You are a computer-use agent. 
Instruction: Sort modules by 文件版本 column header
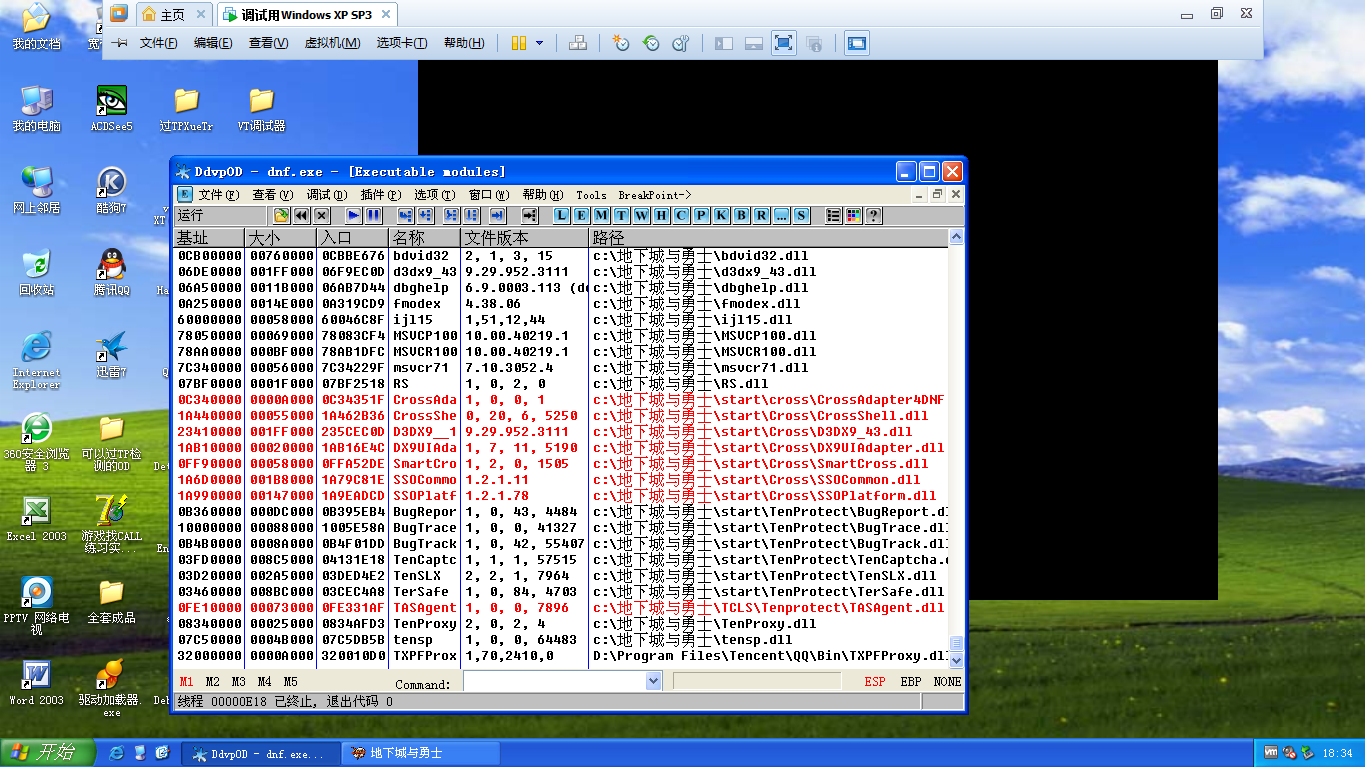[x=525, y=238]
